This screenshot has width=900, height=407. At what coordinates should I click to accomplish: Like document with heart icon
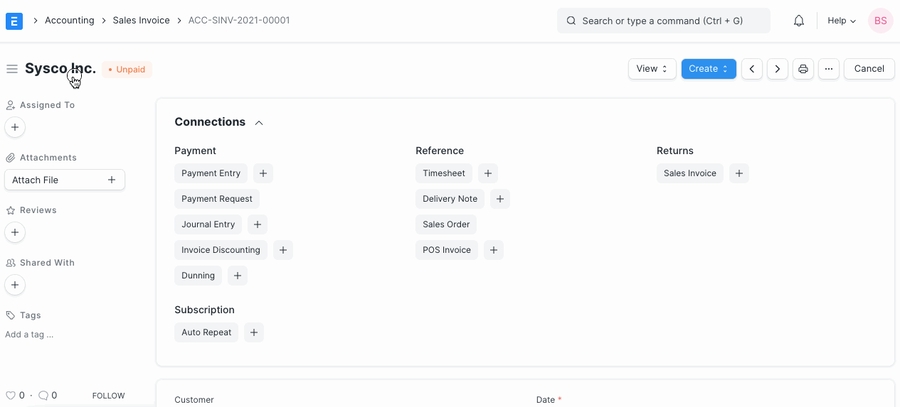coord(11,396)
